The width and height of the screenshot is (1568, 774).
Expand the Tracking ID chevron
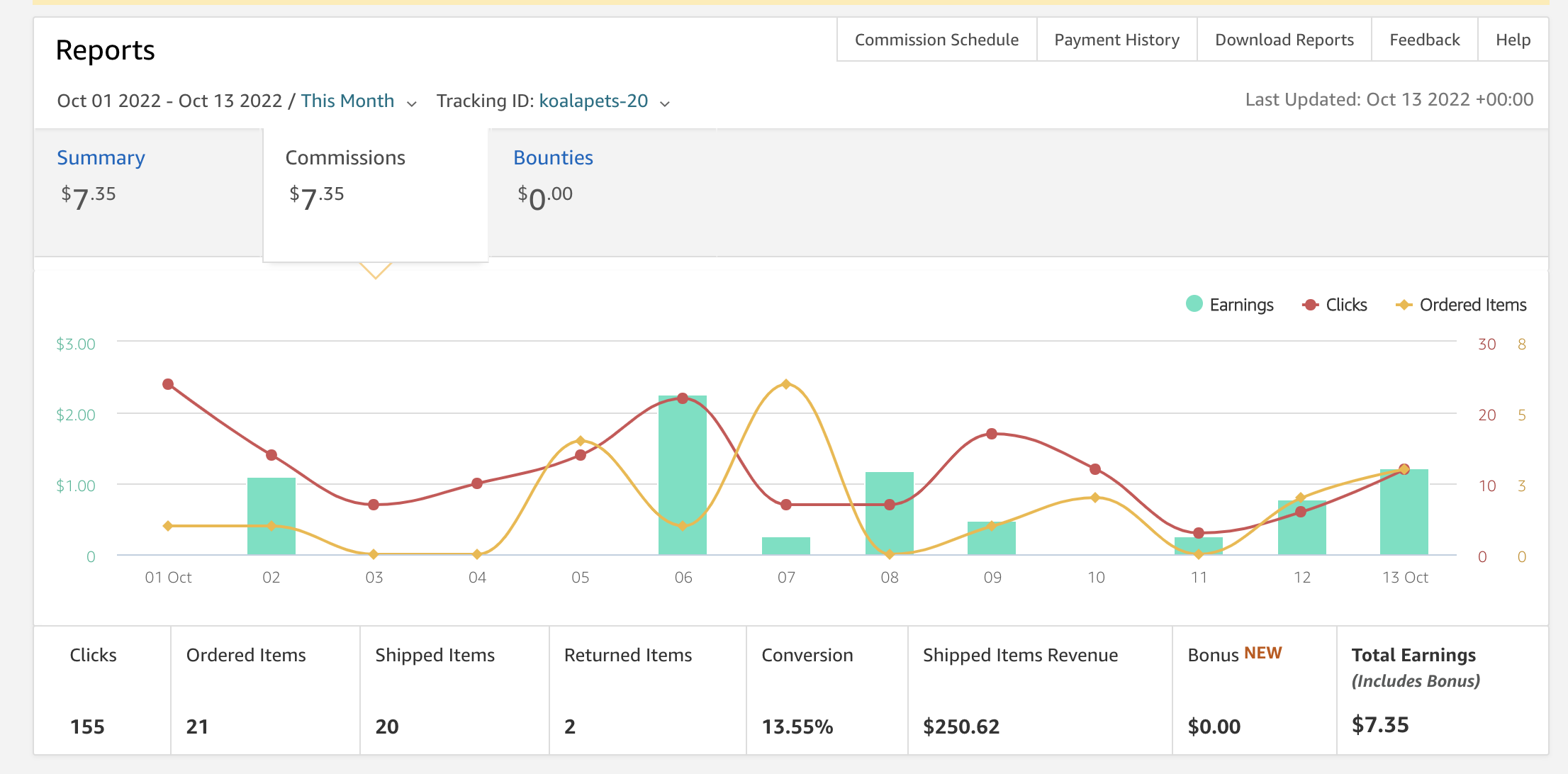point(665,103)
